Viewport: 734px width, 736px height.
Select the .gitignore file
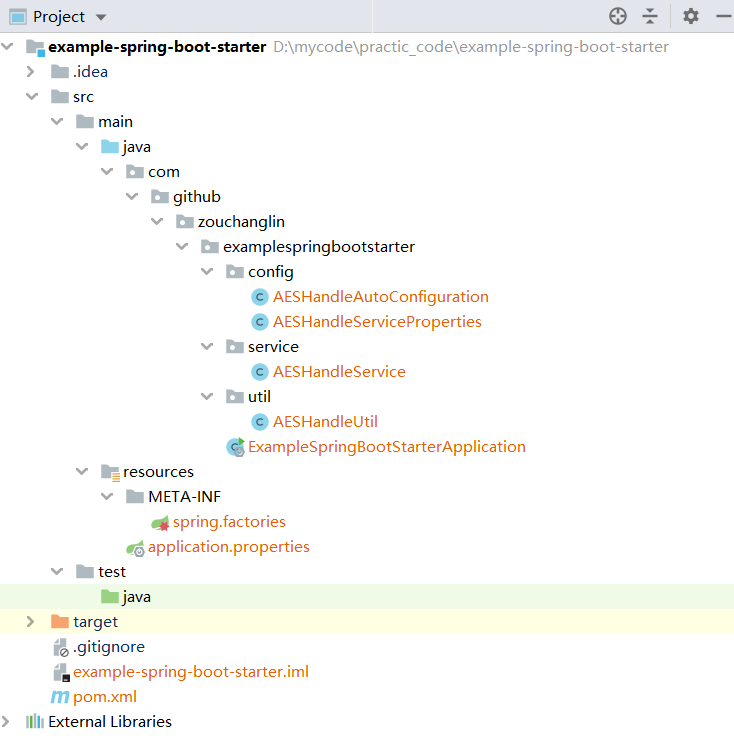[108, 647]
